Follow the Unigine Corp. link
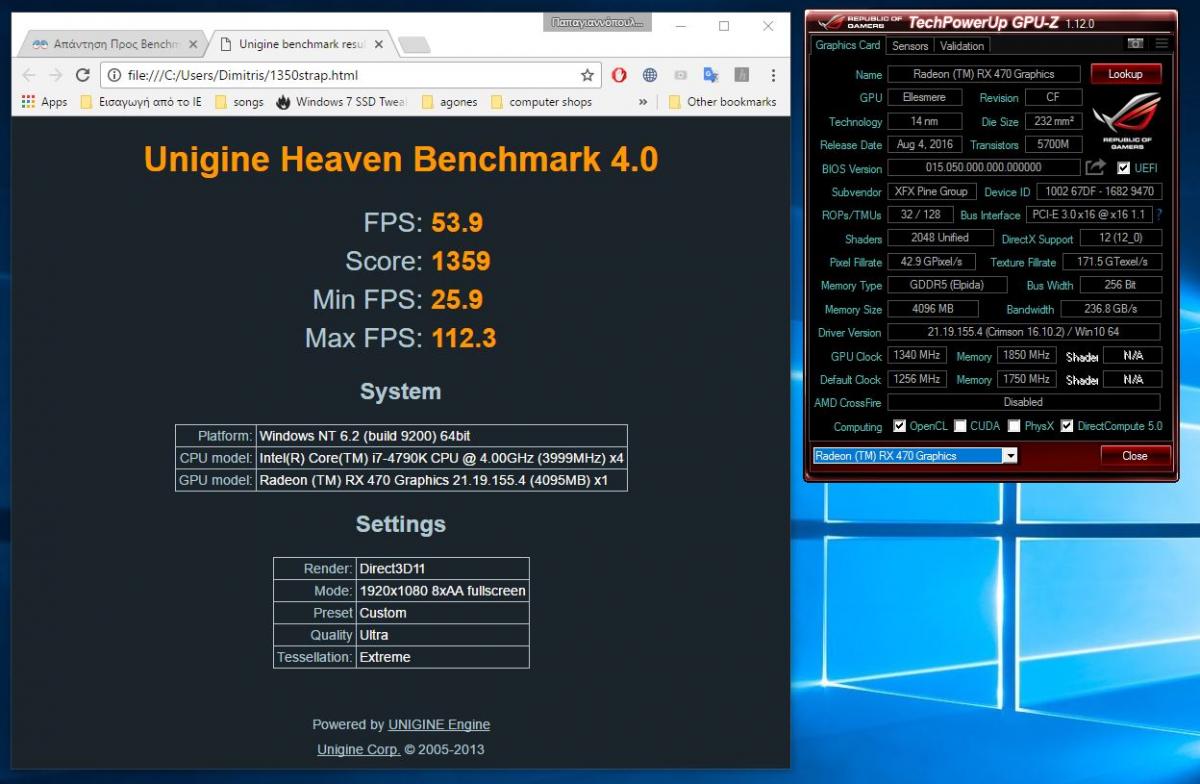Screen dimensions: 1200x784 click(359, 749)
